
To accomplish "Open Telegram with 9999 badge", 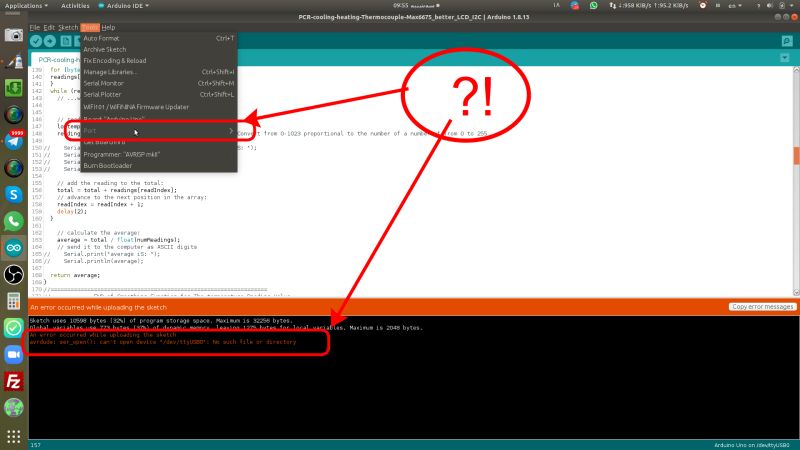I will click(14, 141).
